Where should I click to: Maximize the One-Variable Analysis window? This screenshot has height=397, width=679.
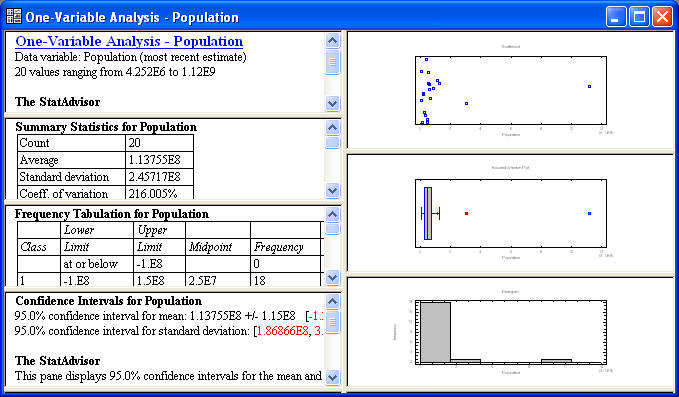pos(639,17)
